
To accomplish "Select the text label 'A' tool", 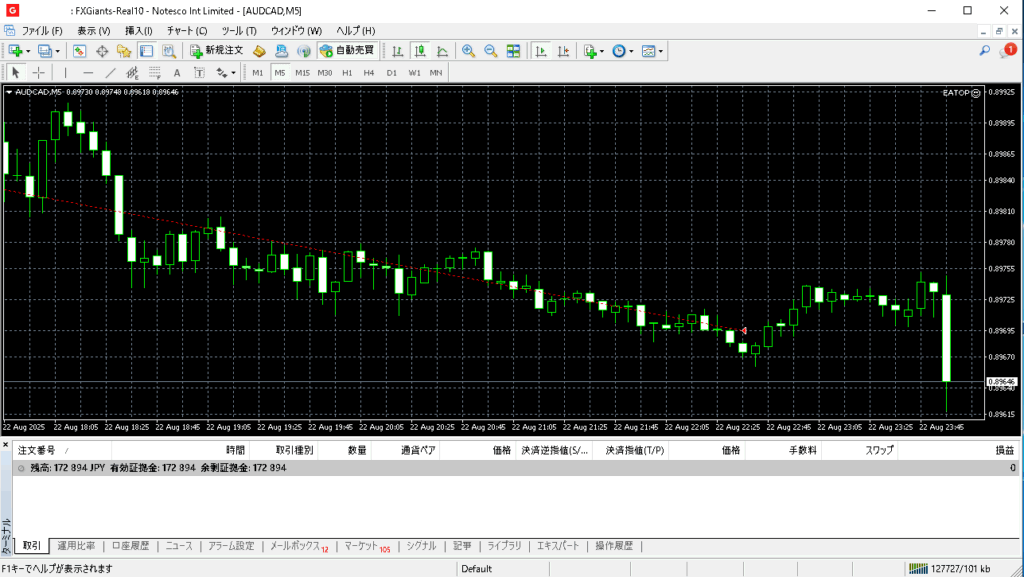I will click(x=177, y=73).
